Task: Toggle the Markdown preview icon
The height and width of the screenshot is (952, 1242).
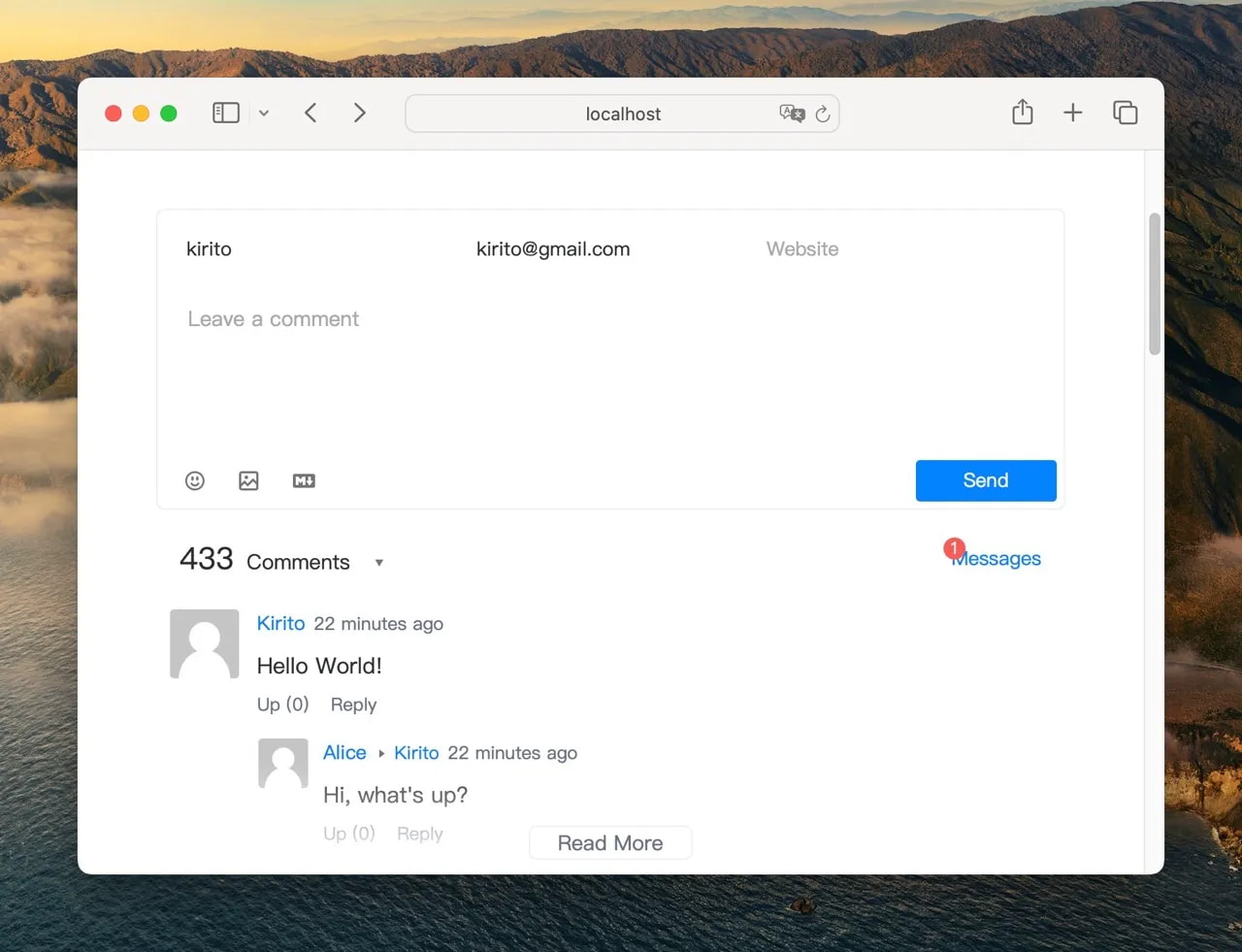Action: pyautogui.click(x=304, y=480)
